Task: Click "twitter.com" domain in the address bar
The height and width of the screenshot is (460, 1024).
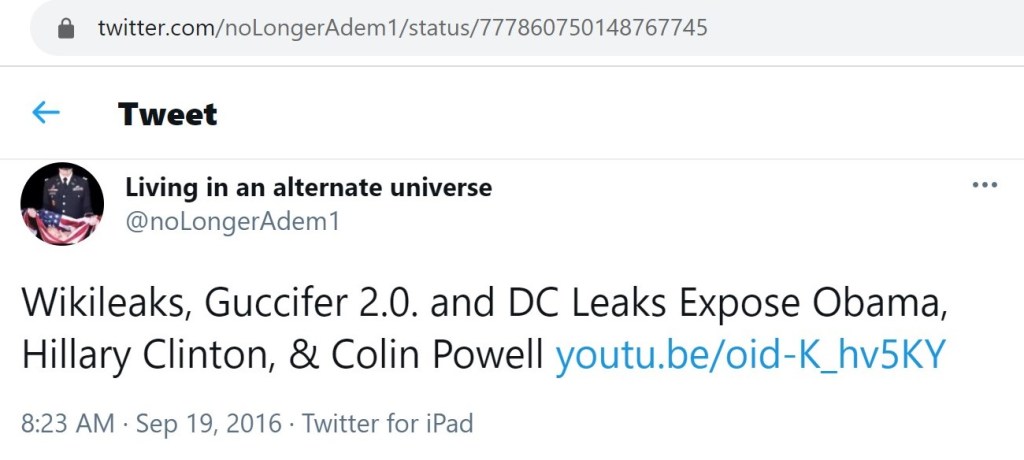Action: point(155,28)
